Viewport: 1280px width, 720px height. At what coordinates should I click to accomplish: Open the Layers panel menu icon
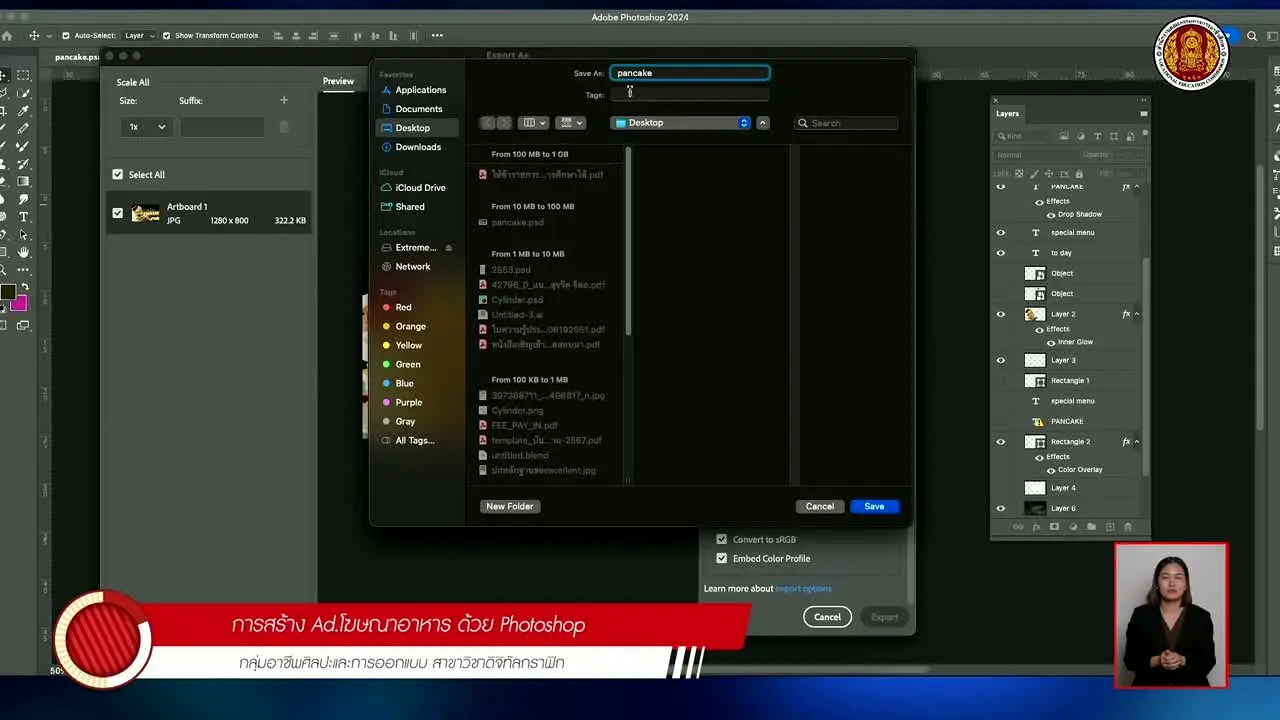1143,113
